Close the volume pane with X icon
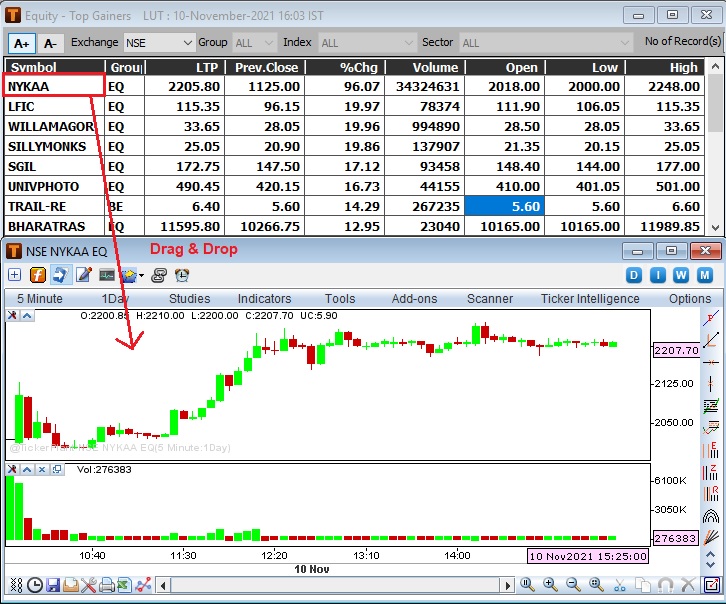Image resolution: width=726 pixels, height=604 pixels. 42,470
